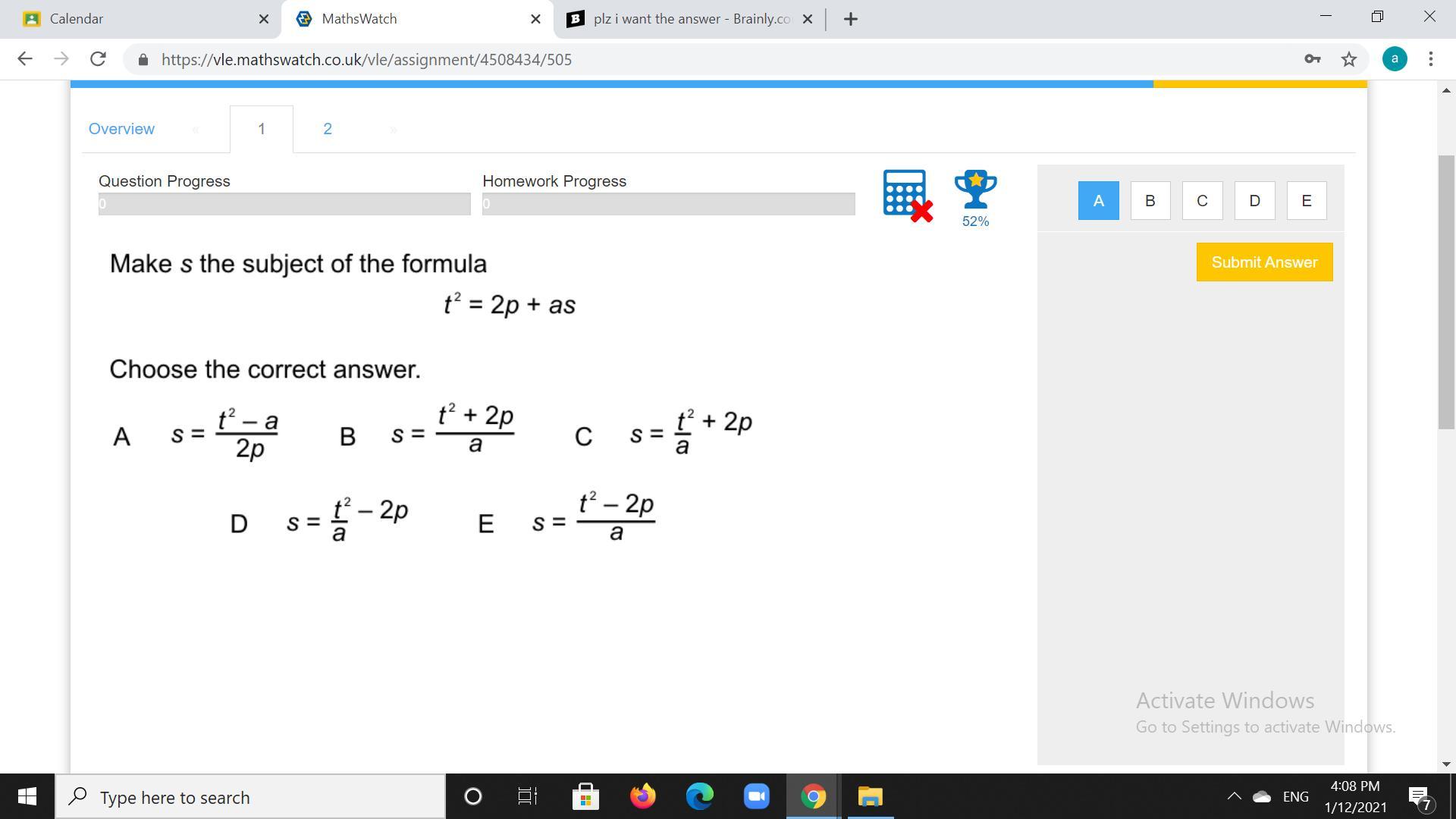Open the new tab plus button
Image resolution: width=1456 pixels, height=819 pixels.
pos(850,19)
